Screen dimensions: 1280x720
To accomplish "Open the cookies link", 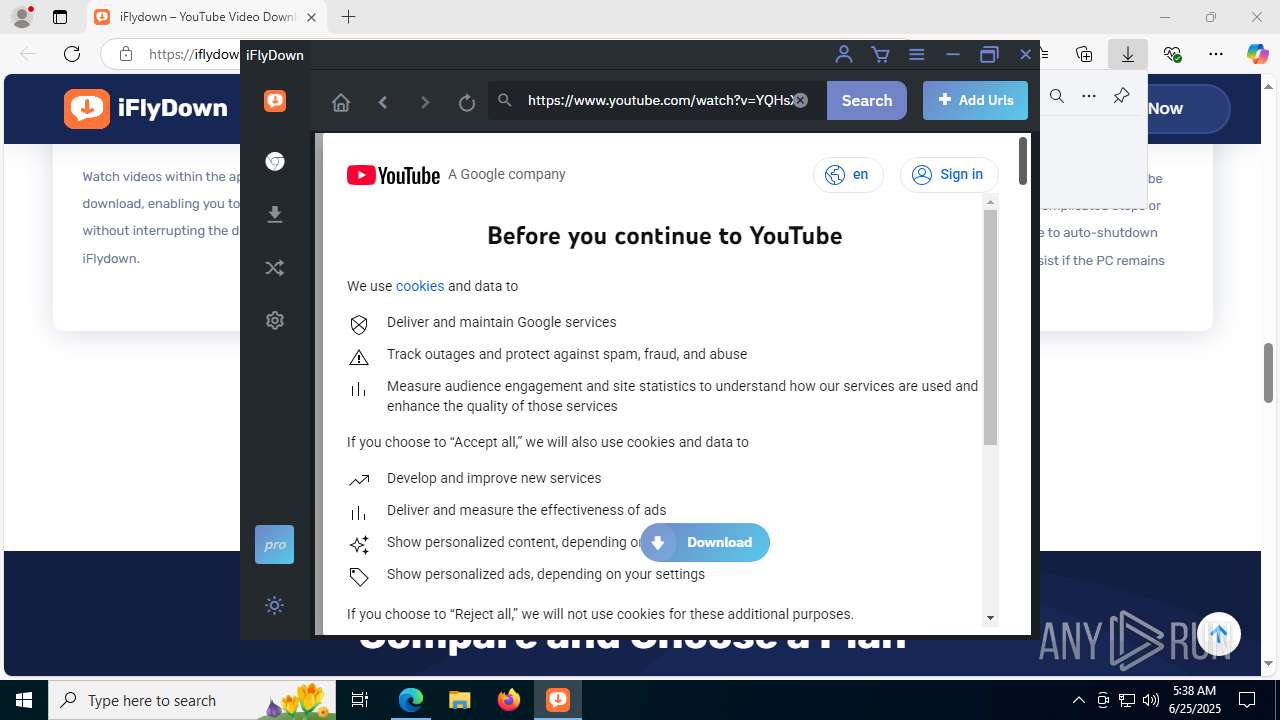I will pos(420,286).
